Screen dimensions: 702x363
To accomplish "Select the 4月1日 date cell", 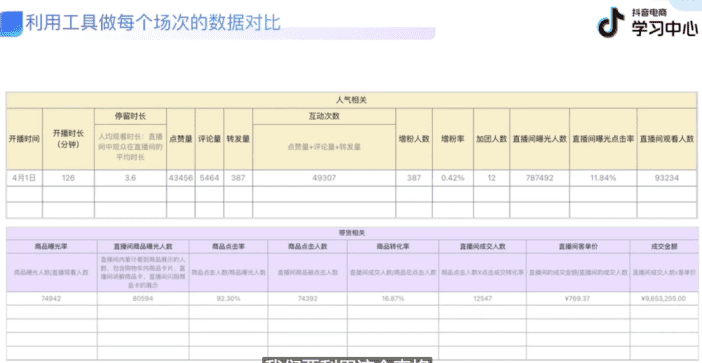I will pos(24,178).
